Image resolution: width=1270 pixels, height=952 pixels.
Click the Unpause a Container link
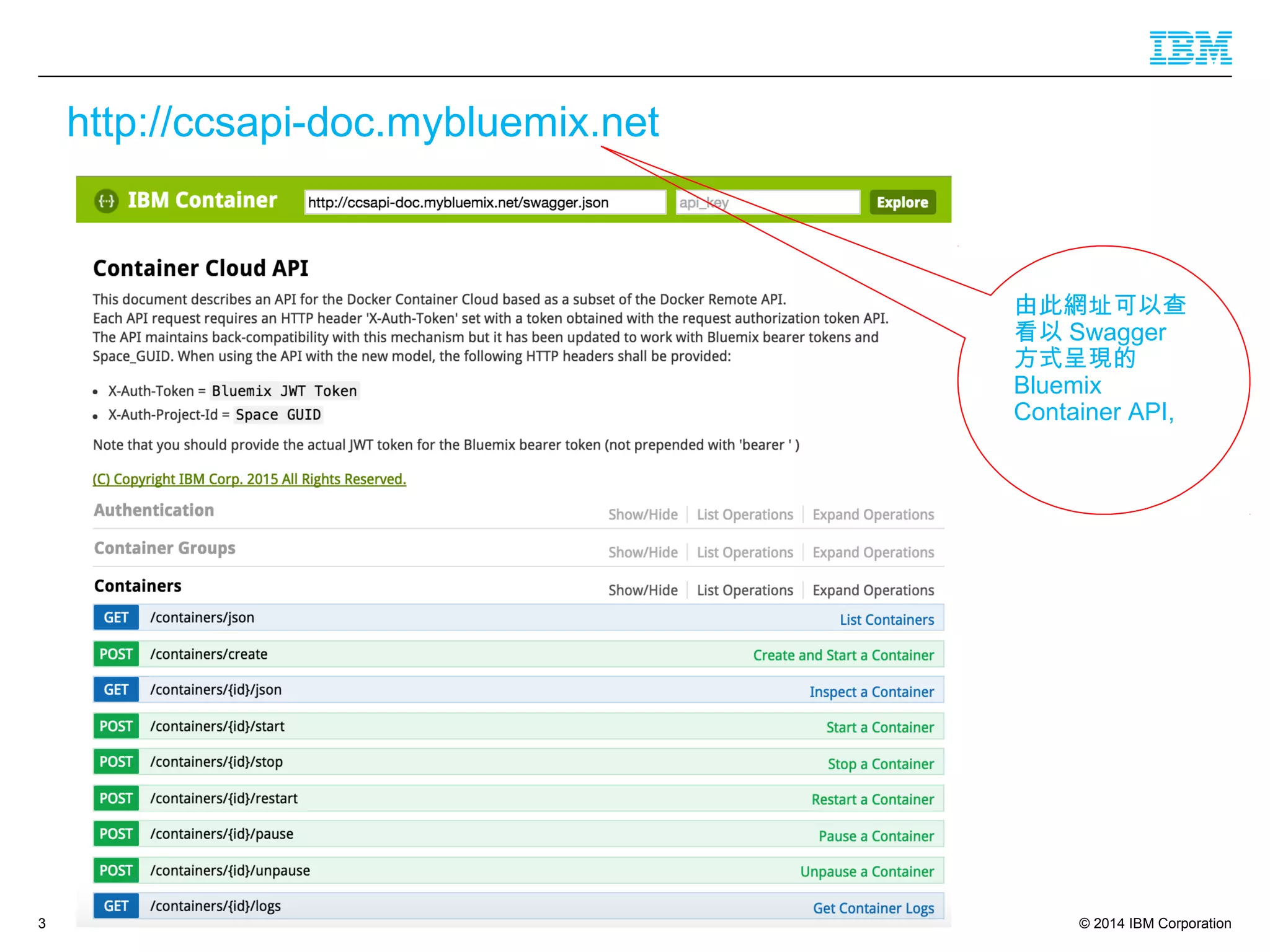click(x=867, y=871)
